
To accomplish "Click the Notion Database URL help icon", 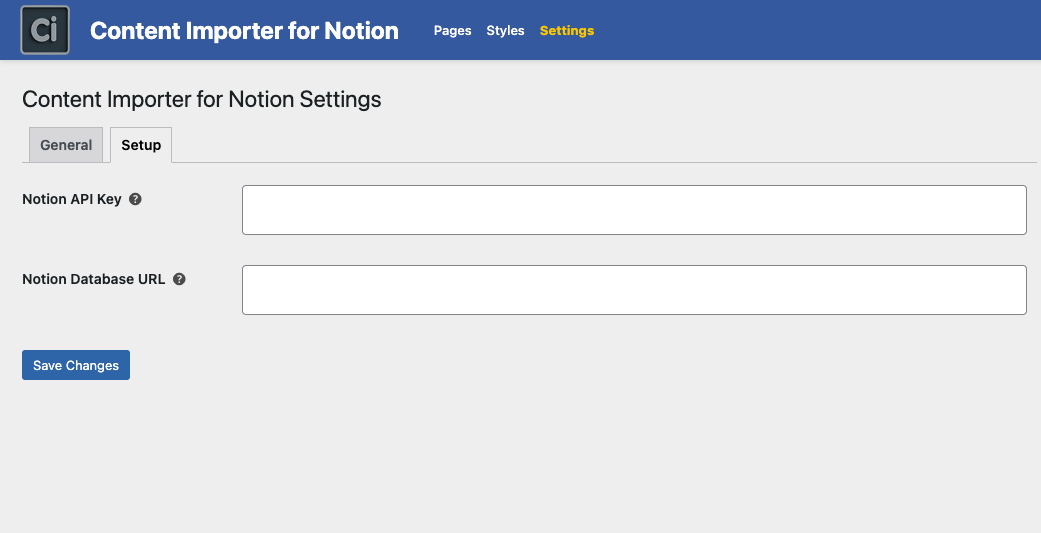I will pyautogui.click(x=179, y=279).
